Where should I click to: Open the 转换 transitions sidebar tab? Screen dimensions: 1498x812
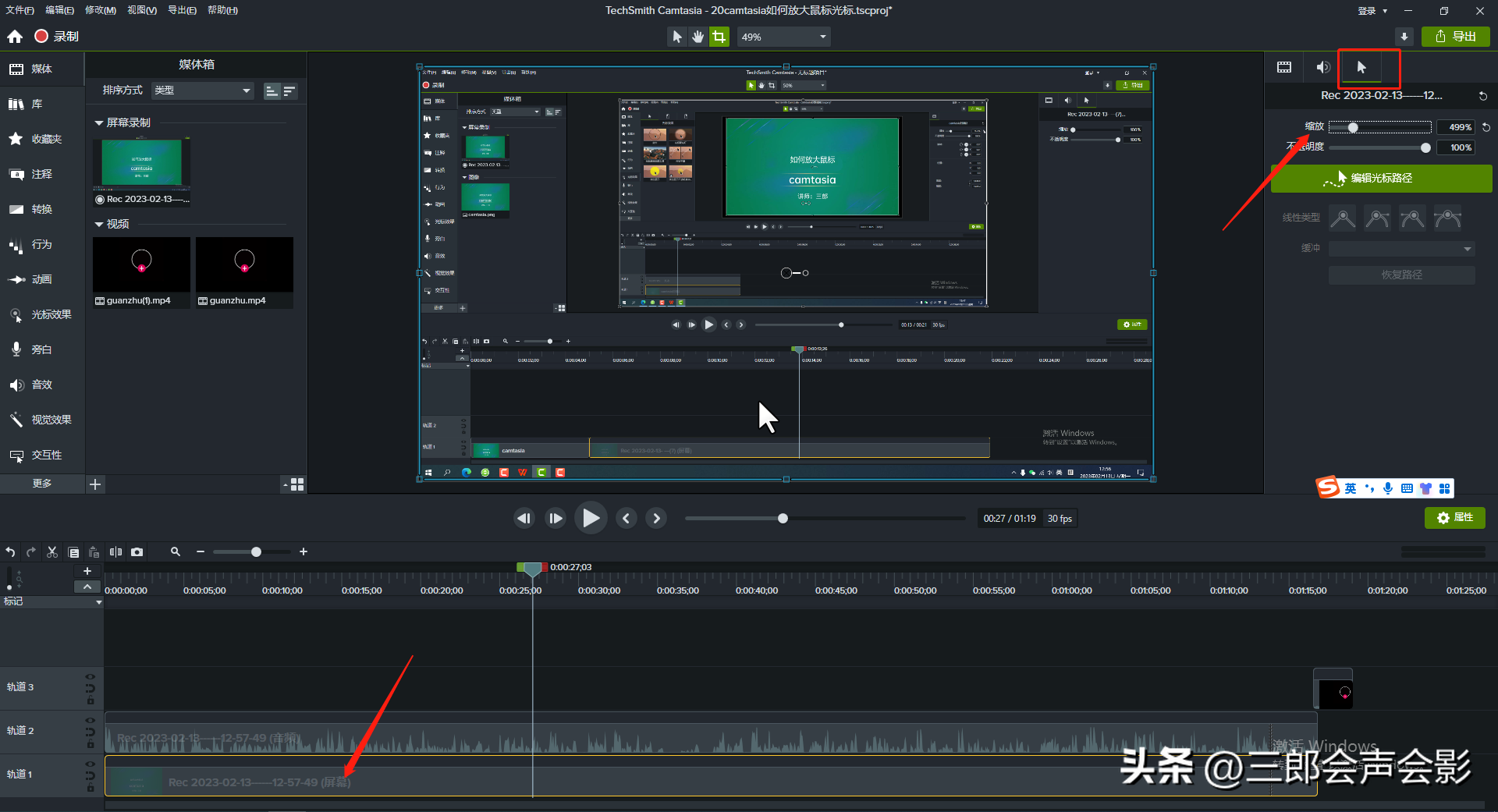41,209
